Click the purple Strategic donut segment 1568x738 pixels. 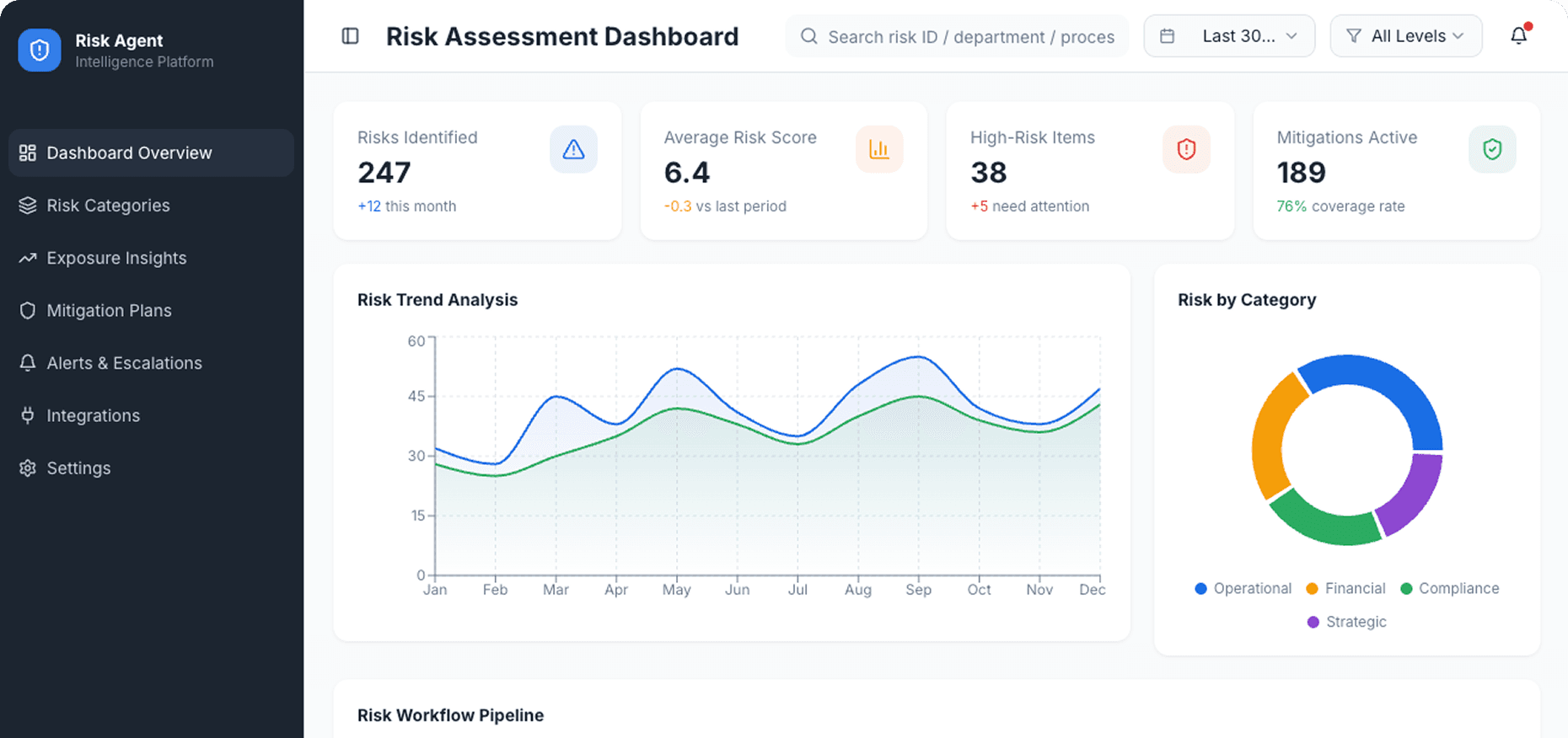1416,499
